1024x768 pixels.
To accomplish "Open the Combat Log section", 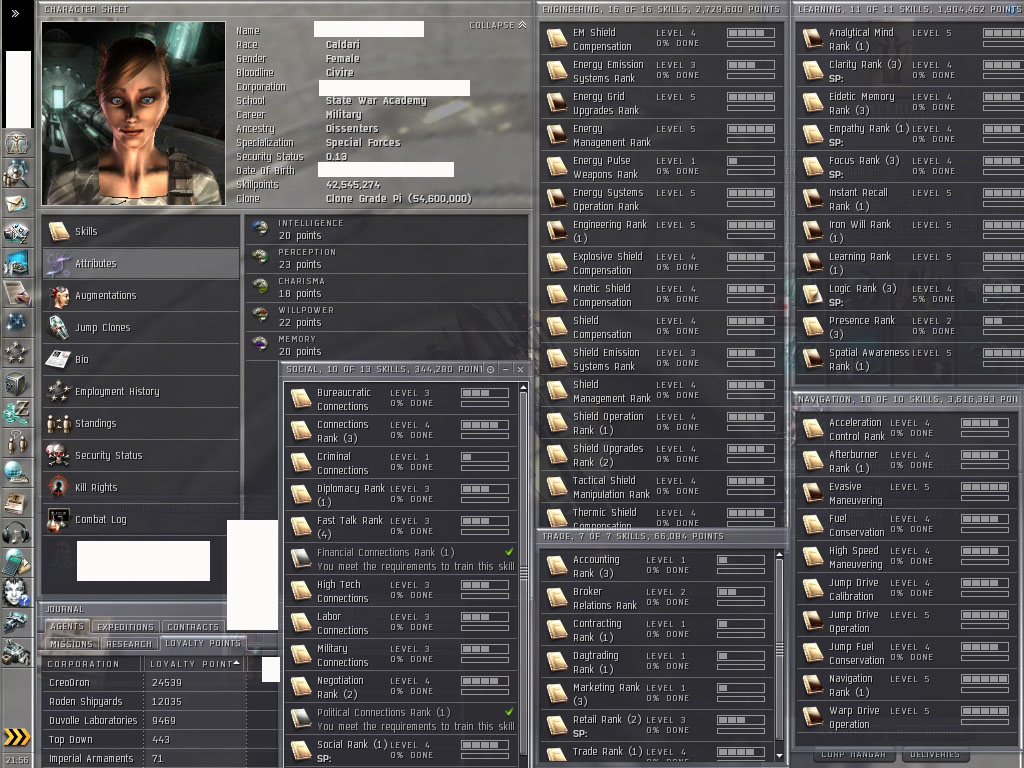I will pyautogui.click(x=141, y=519).
